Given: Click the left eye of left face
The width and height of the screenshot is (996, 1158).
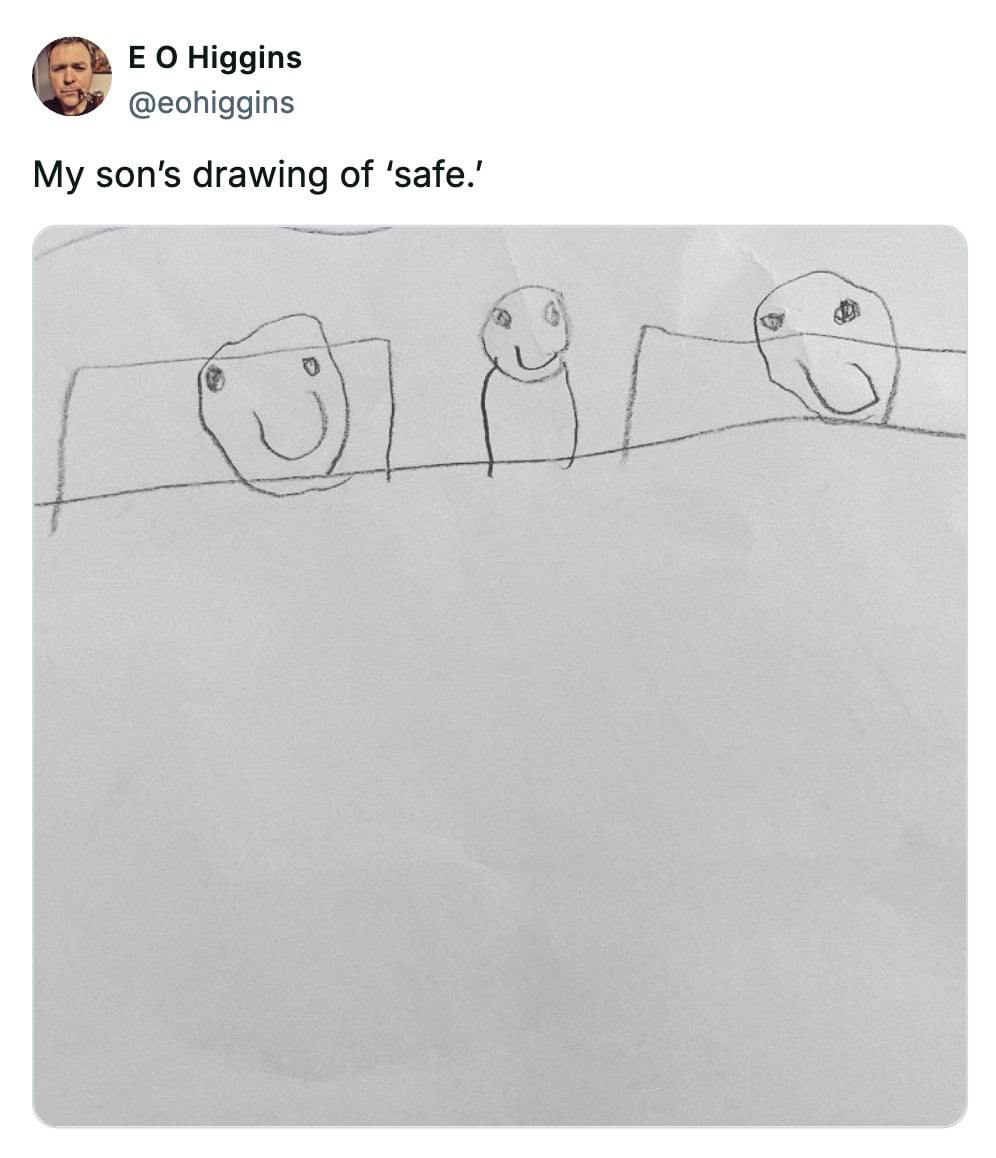Looking at the screenshot, I should (x=215, y=378).
